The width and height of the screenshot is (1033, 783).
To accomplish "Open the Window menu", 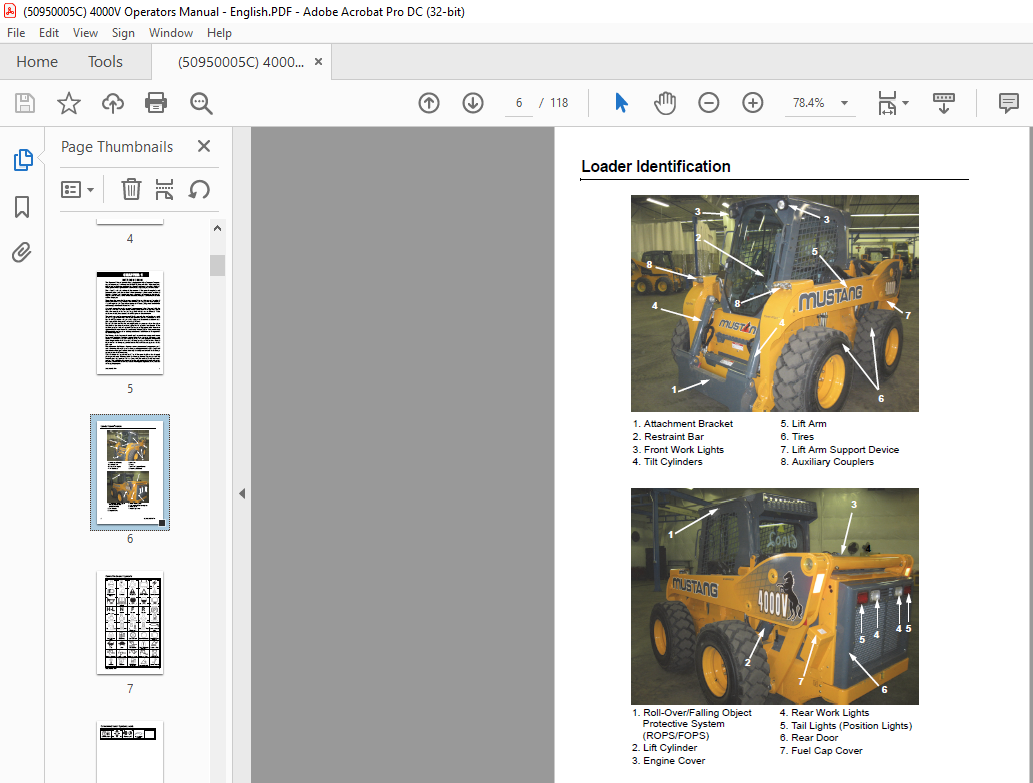I will coord(171,33).
